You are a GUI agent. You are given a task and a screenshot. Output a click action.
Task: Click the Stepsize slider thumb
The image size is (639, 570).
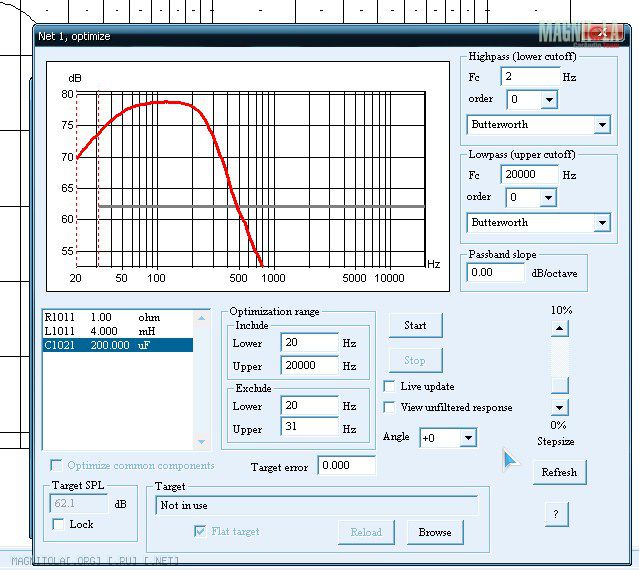point(560,385)
